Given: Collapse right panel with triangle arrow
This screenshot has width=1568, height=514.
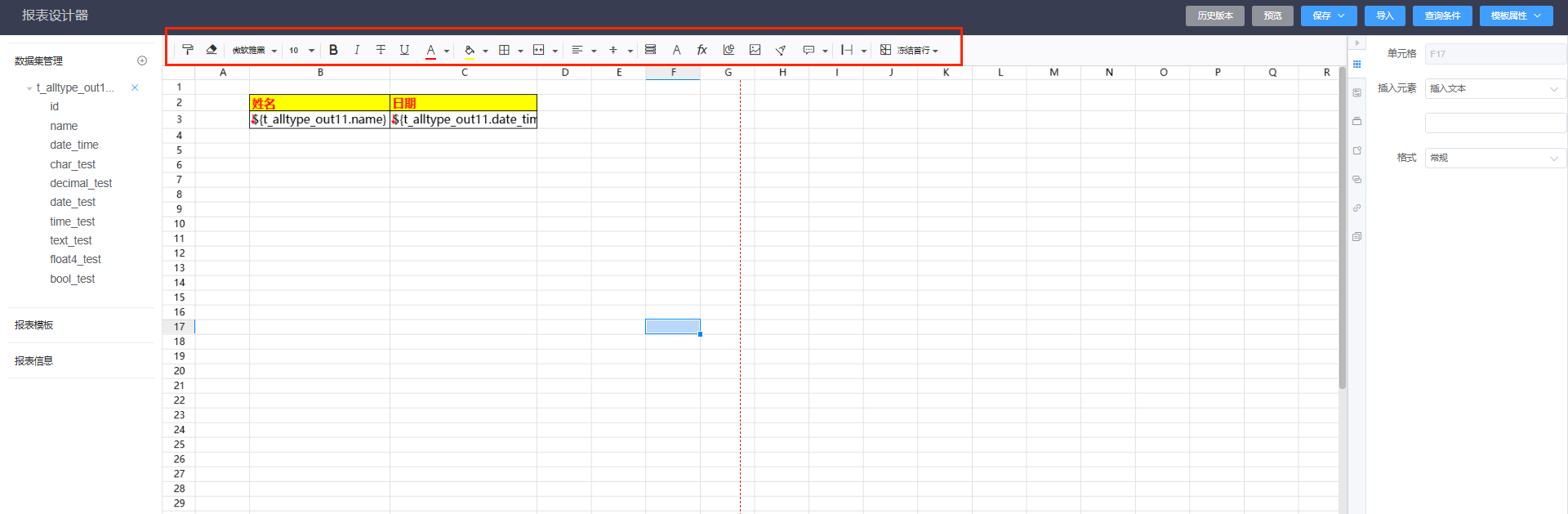Looking at the screenshot, I should click(1356, 42).
